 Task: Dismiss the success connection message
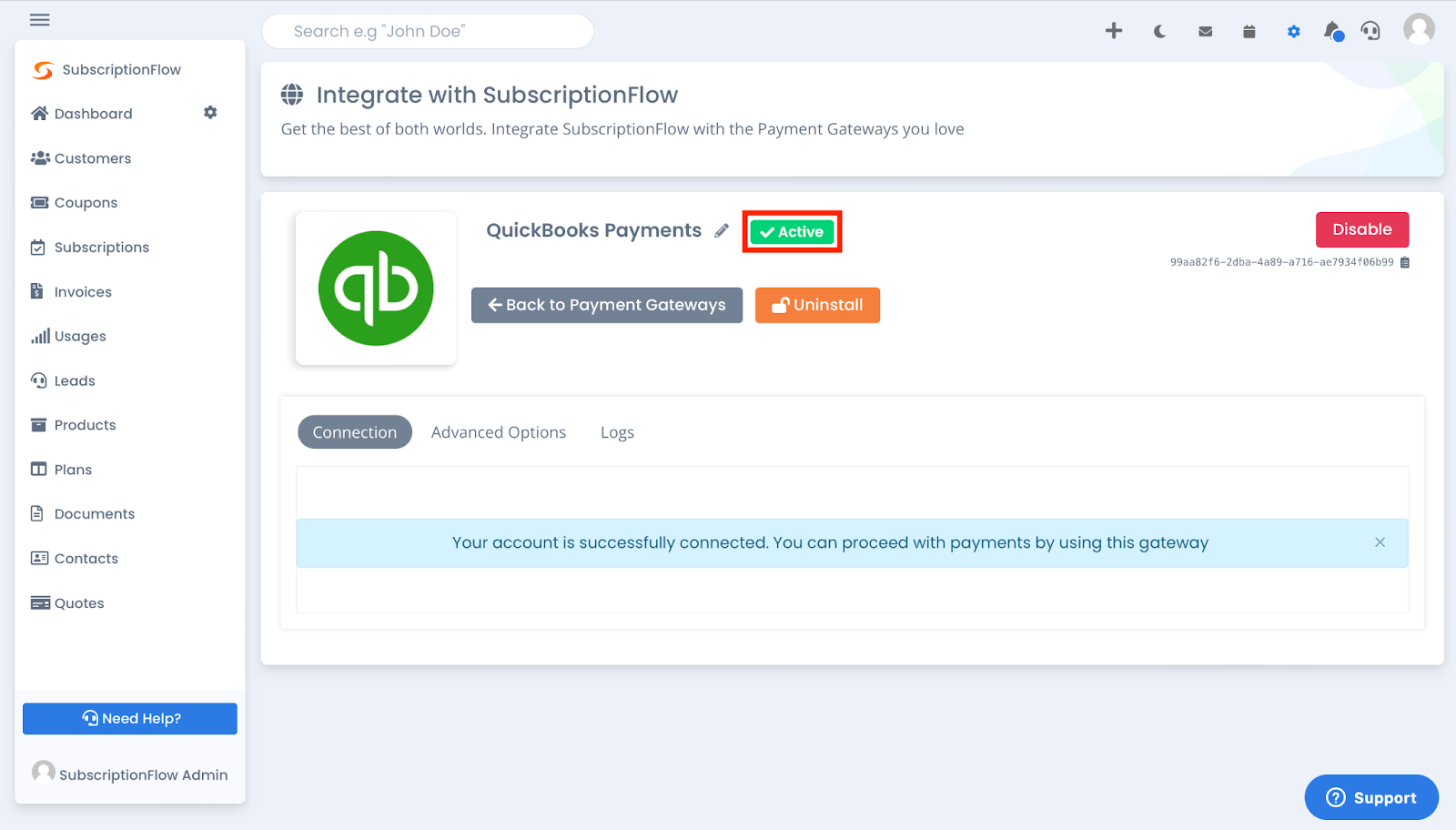(x=1380, y=542)
